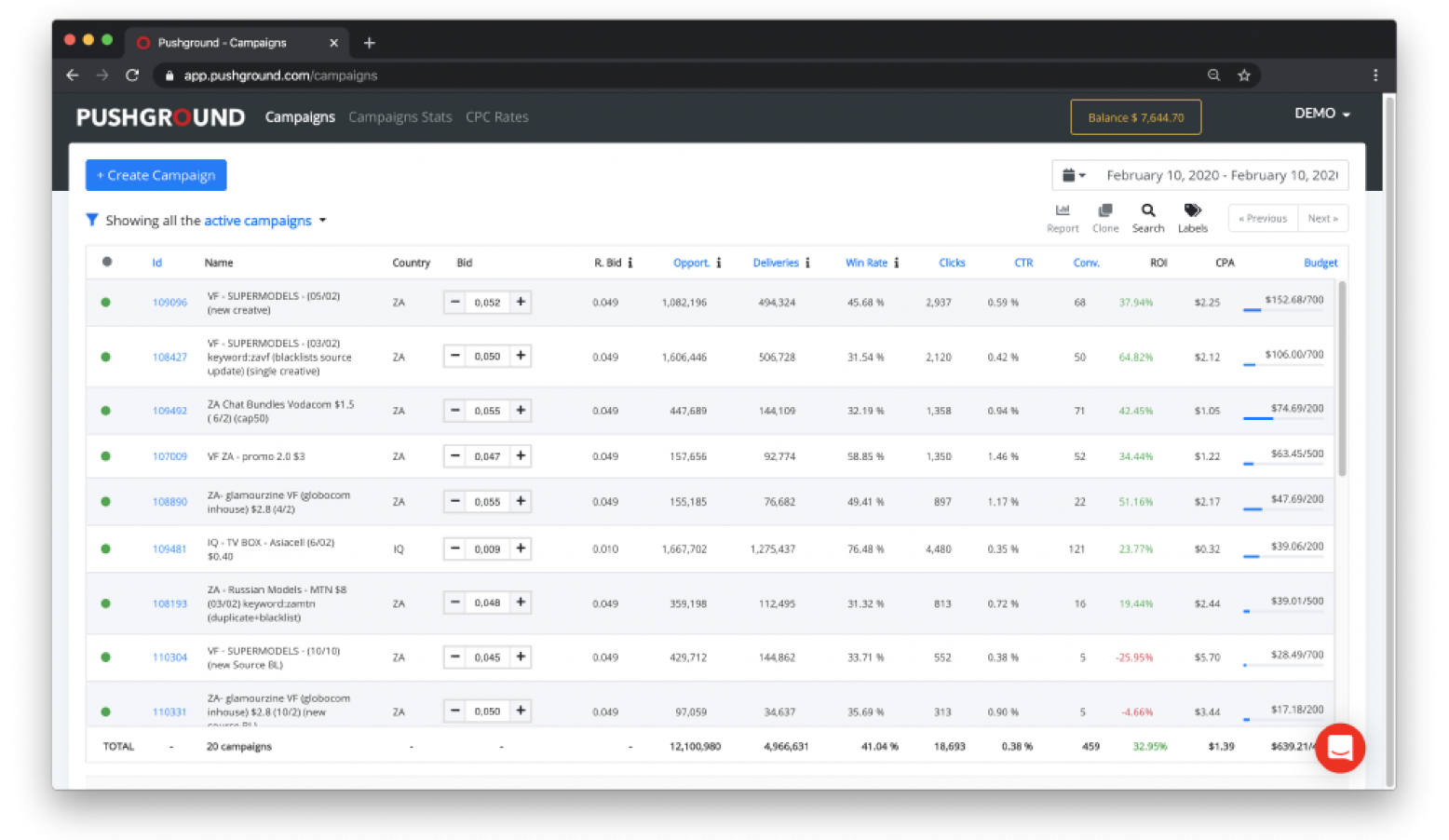
Task: Open the calendar preset dropdown arrow
Action: (1082, 174)
